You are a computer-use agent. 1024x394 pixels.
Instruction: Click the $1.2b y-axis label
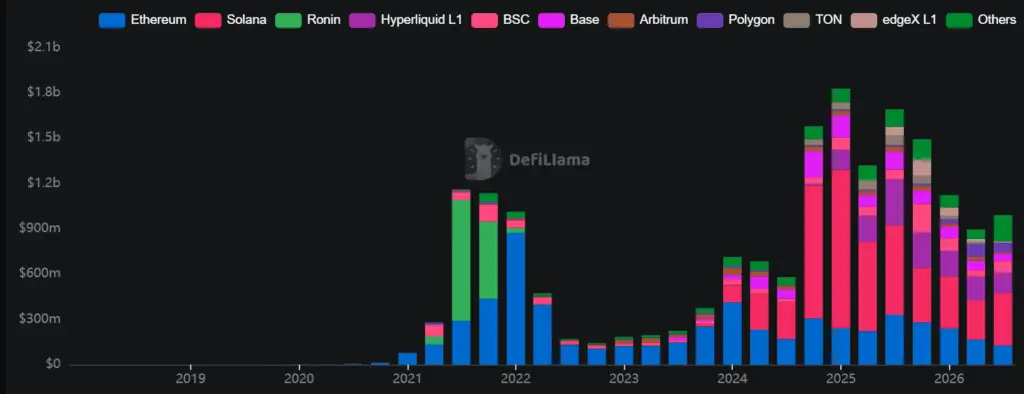tap(44, 183)
